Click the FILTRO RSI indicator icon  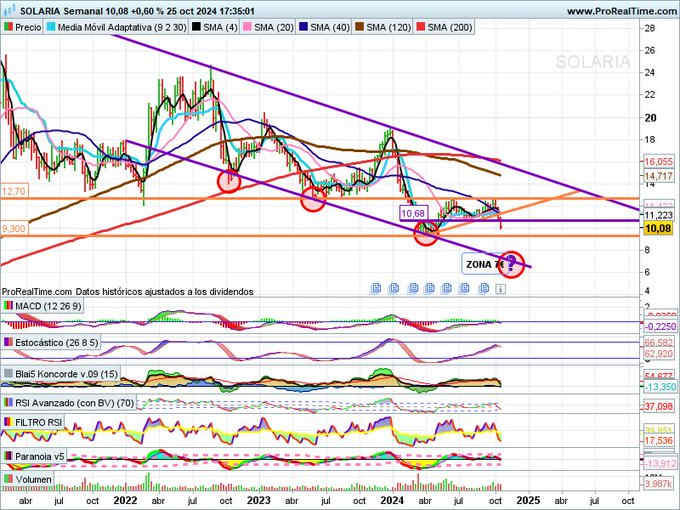click(x=8, y=422)
